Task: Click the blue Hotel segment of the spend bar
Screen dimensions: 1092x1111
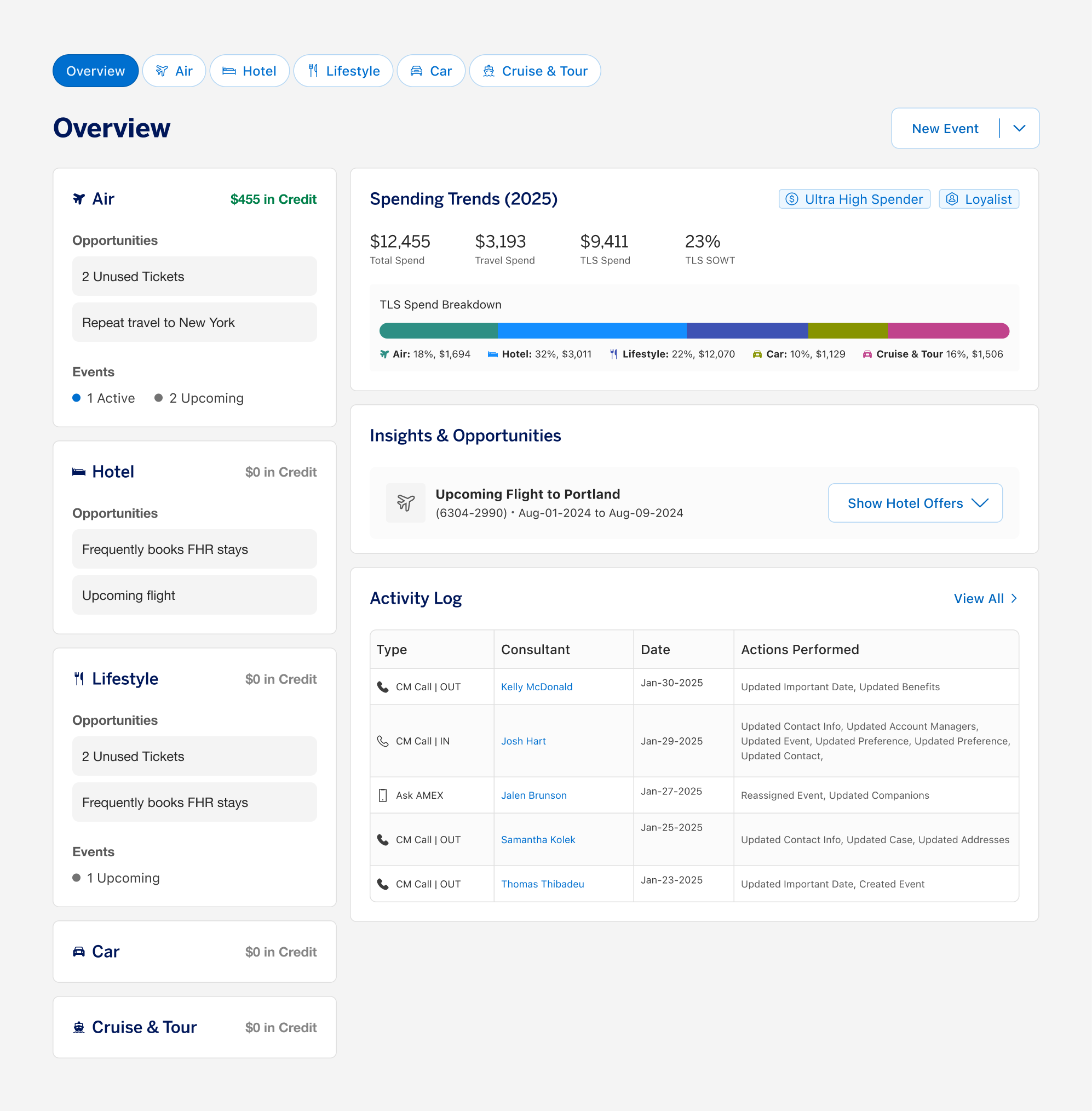Action: click(x=591, y=330)
